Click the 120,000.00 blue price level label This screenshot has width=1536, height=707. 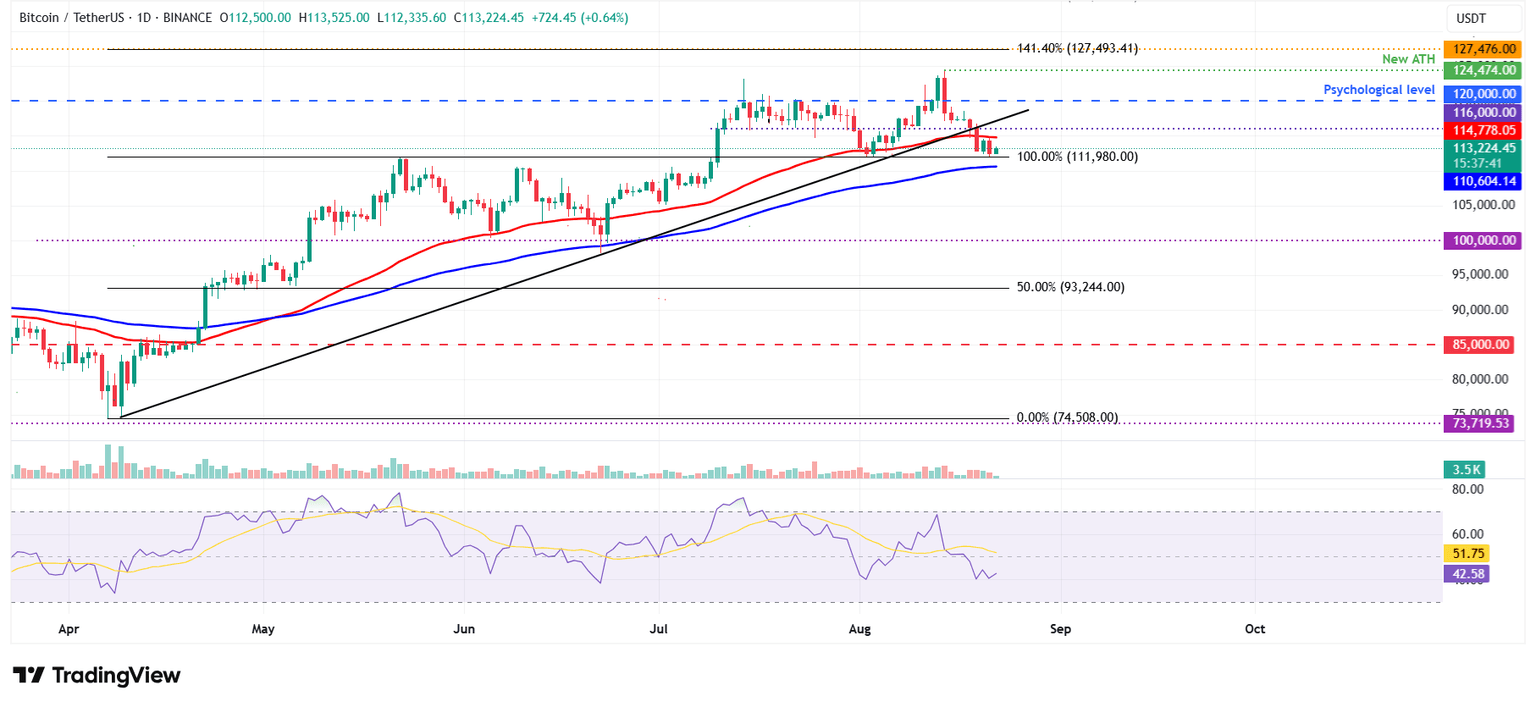pos(1483,93)
